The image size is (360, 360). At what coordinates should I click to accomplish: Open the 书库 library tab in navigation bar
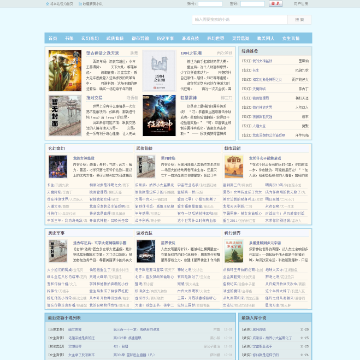(69, 38)
